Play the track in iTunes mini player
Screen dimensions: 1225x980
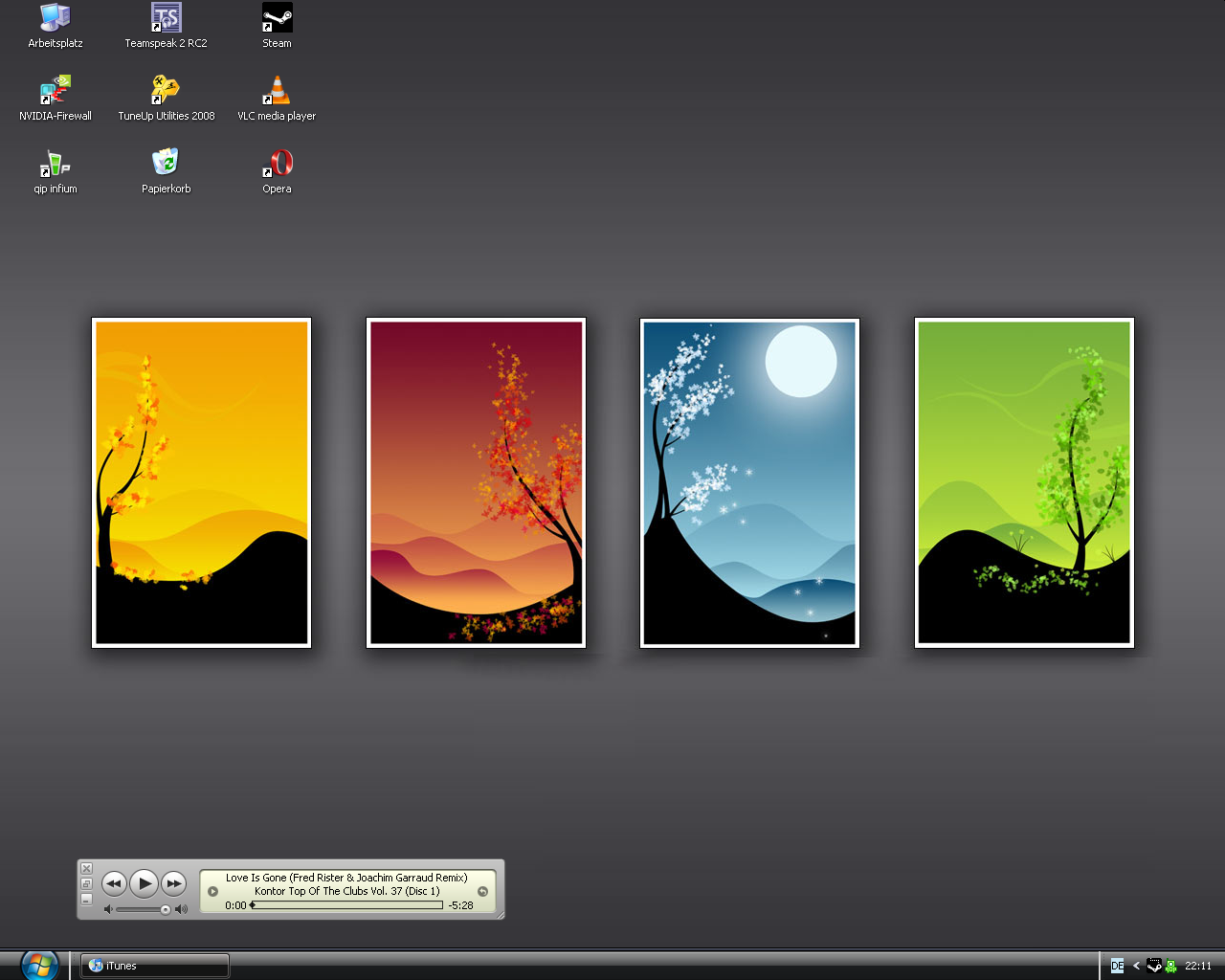click(144, 883)
